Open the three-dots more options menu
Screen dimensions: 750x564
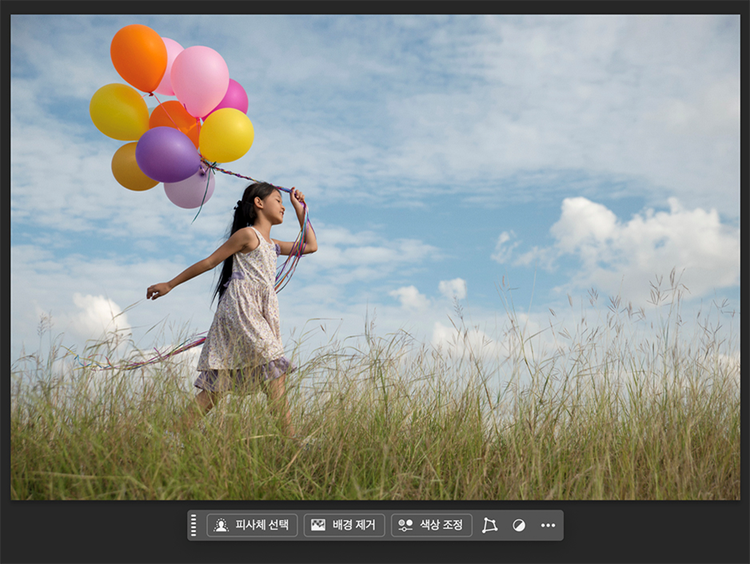548,525
